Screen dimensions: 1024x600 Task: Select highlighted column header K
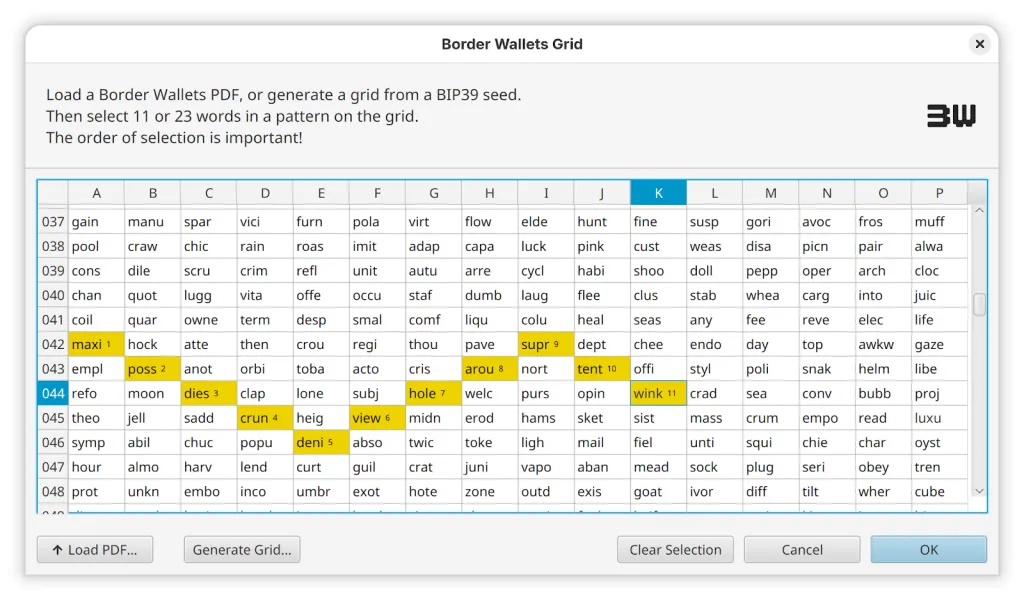click(658, 193)
